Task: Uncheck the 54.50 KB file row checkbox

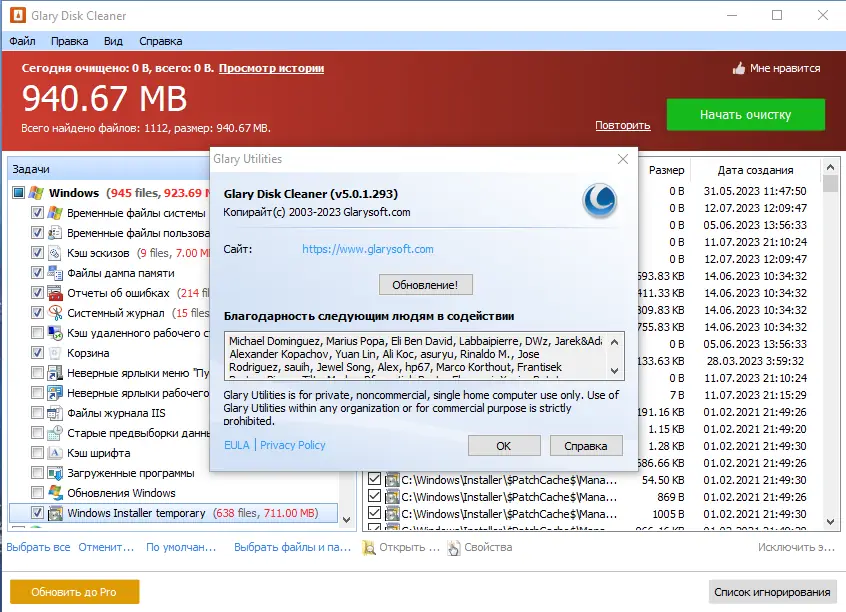Action: [374, 479]
